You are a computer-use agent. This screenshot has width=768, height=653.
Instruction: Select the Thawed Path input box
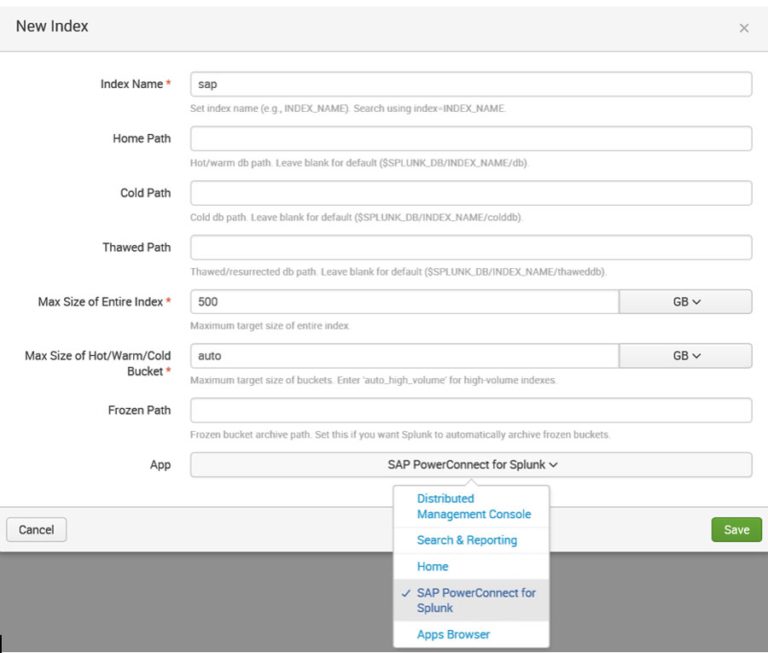pos(470,247)
